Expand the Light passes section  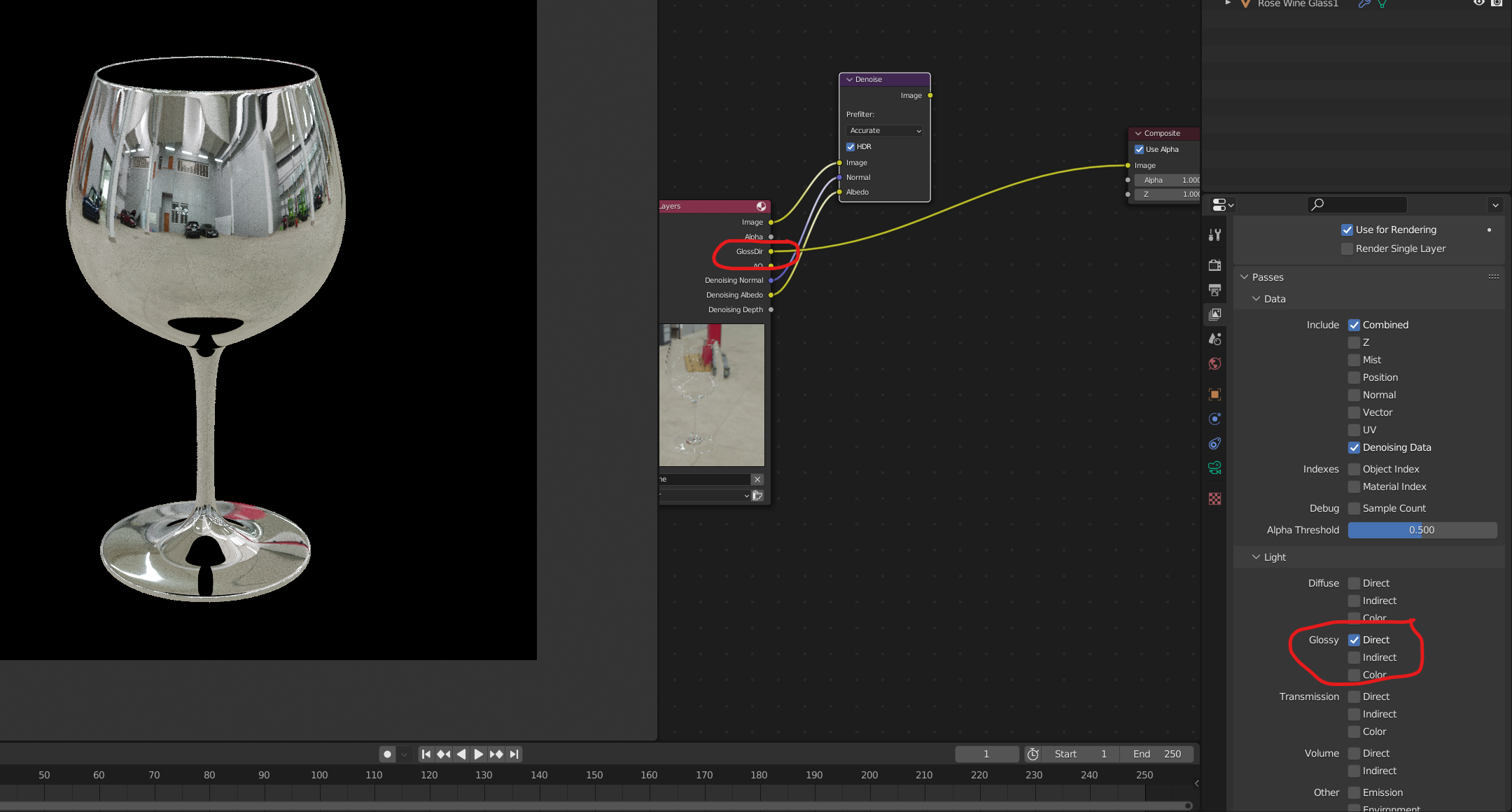coord(1257,556)
